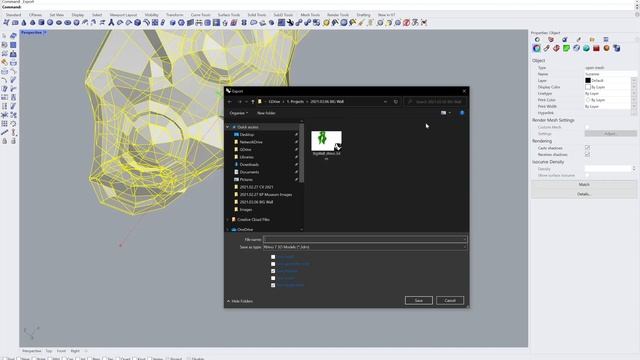640x360 pixels.
Task: Change the view layout icon in Export dialog
Action: (x=444, y=113)
